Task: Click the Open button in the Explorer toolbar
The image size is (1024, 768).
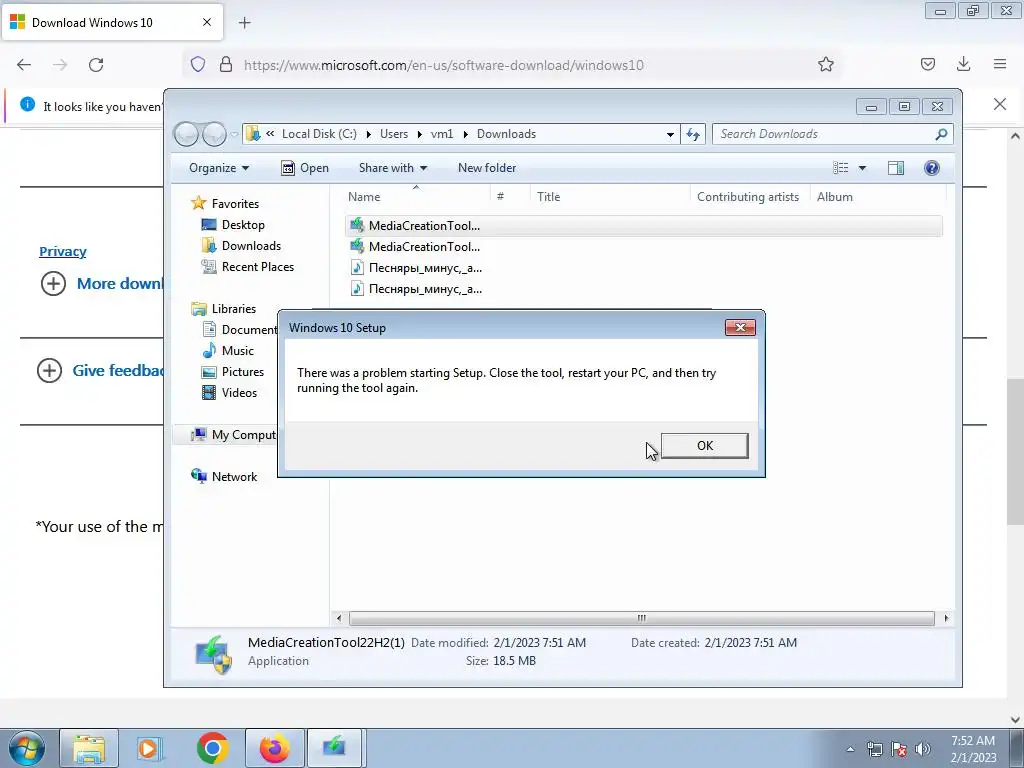Action: tap(305, 168)
